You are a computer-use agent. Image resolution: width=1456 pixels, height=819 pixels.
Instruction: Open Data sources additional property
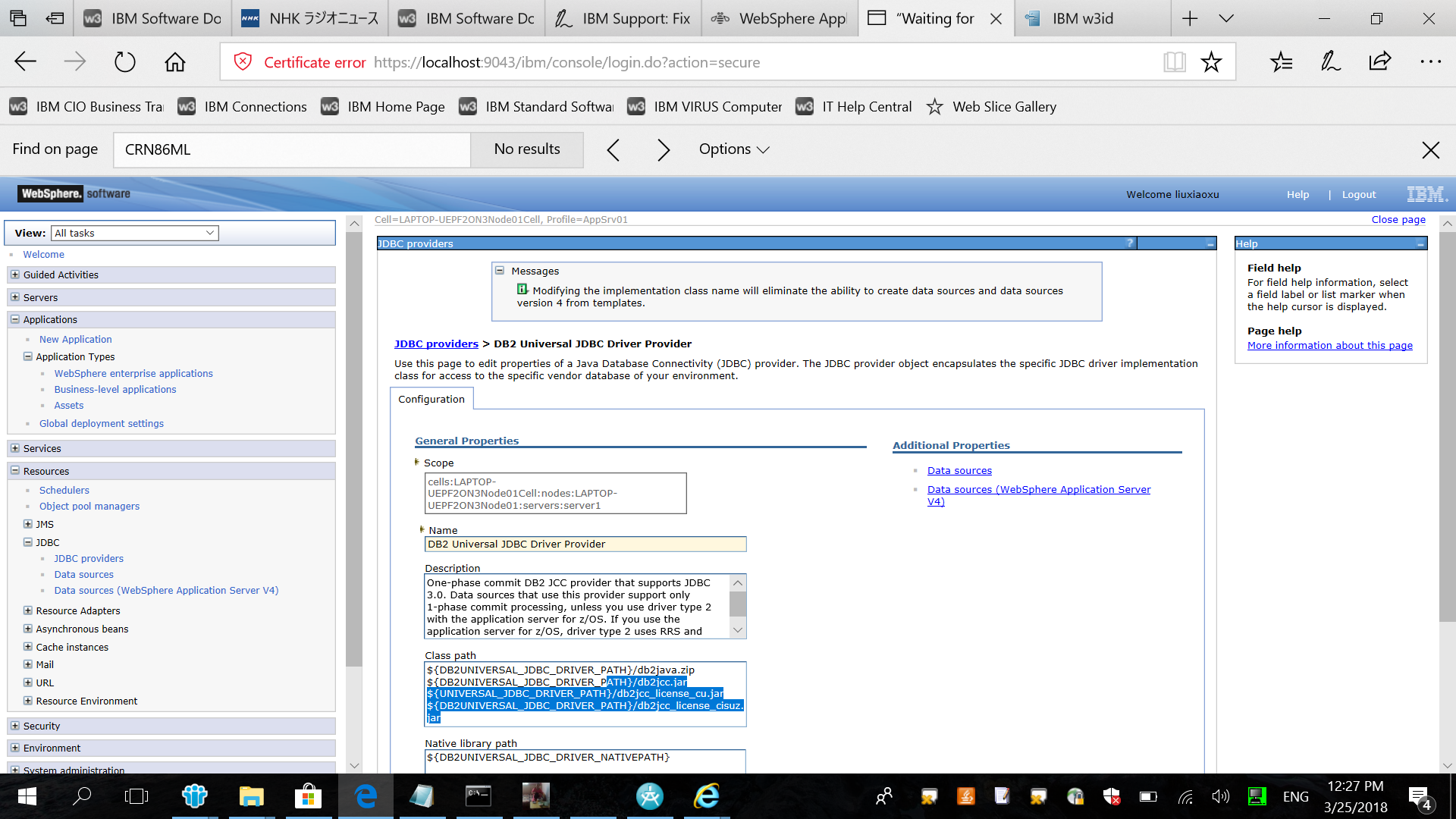tap(959, 471)
